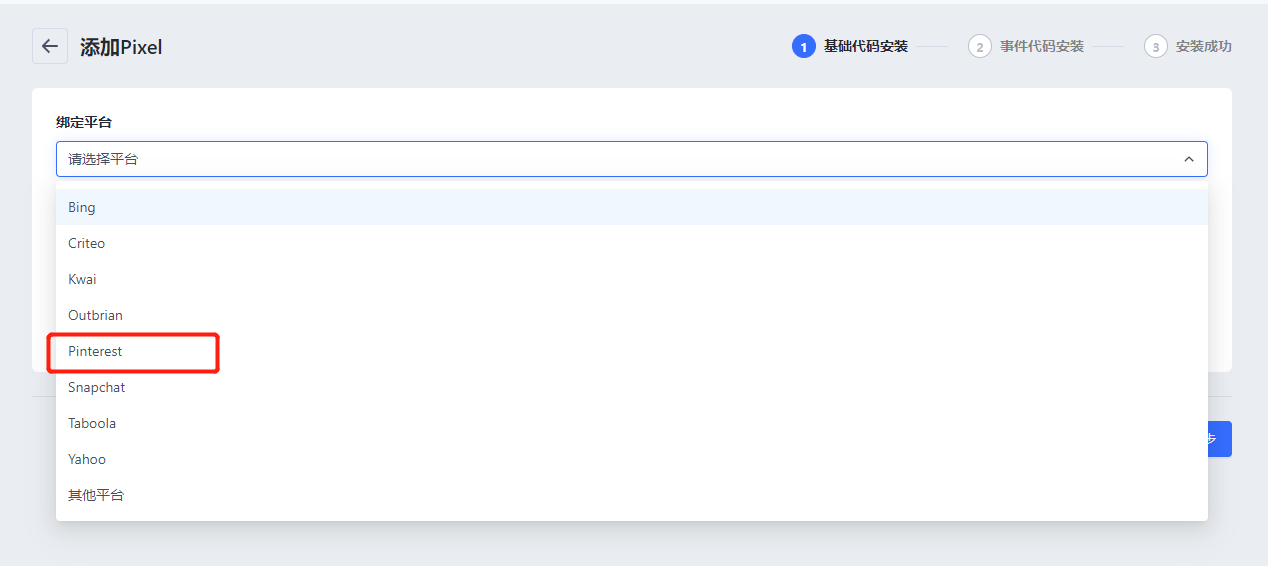Click step 3 circle indicator

coord(1155,46)
